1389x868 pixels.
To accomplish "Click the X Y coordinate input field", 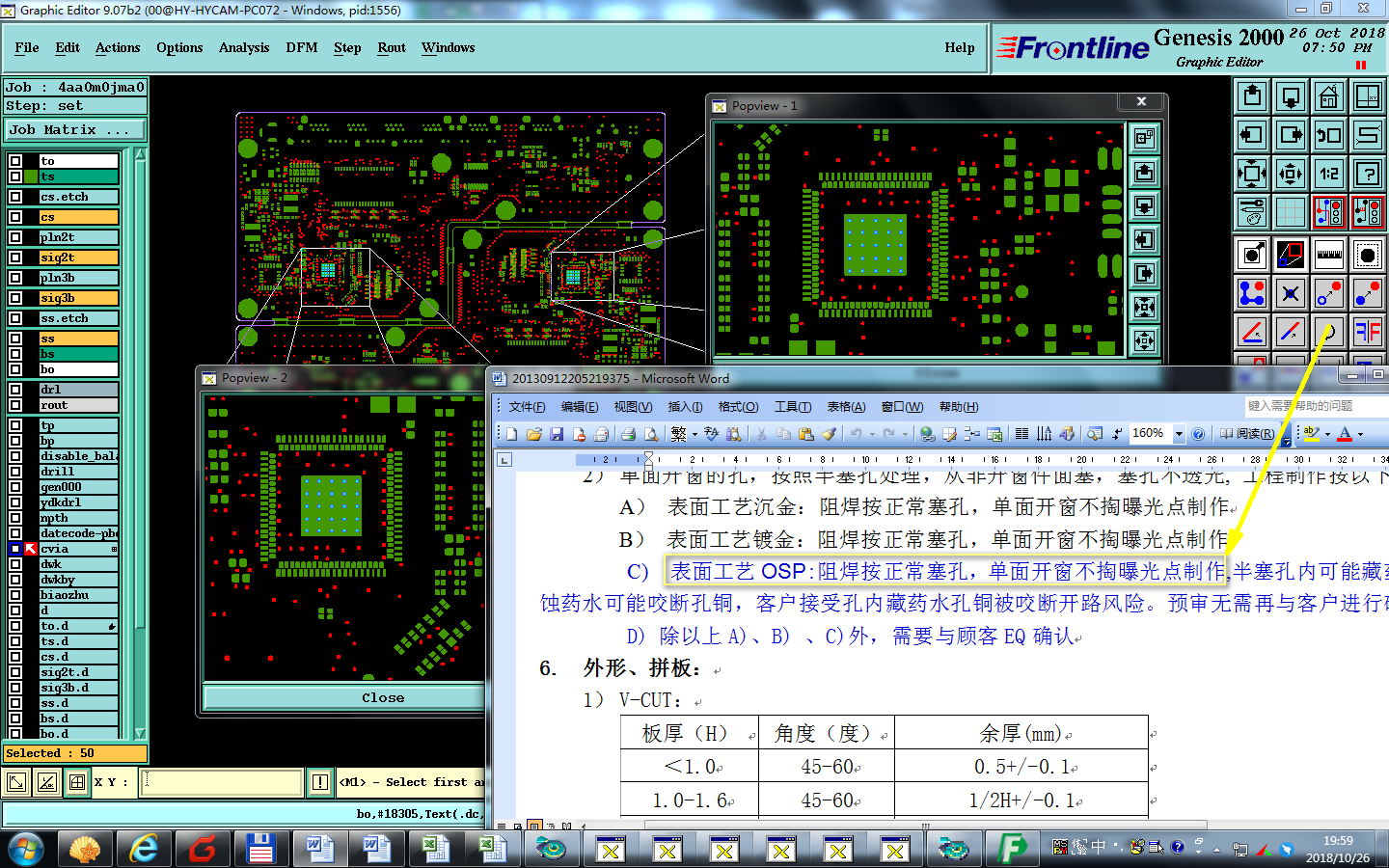I will (222, 782).
